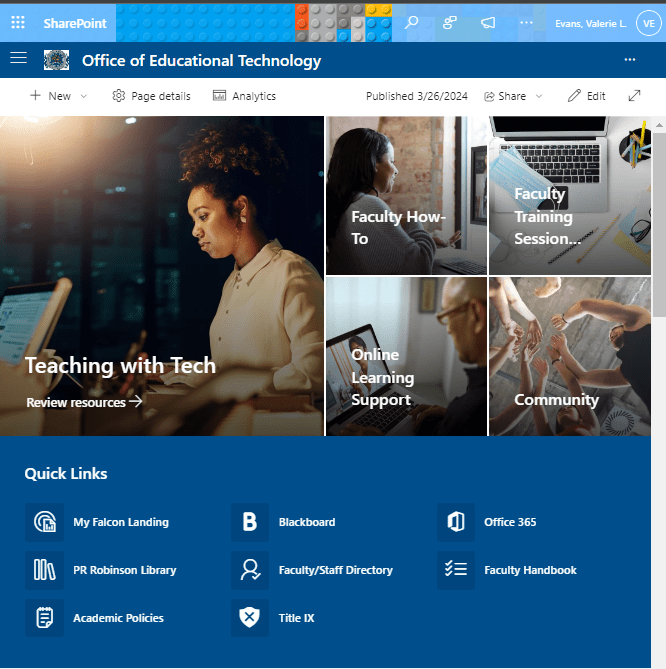
Task: Click the scrollbar up arrow
Action: pyautogui.click(x=659, y=125)
